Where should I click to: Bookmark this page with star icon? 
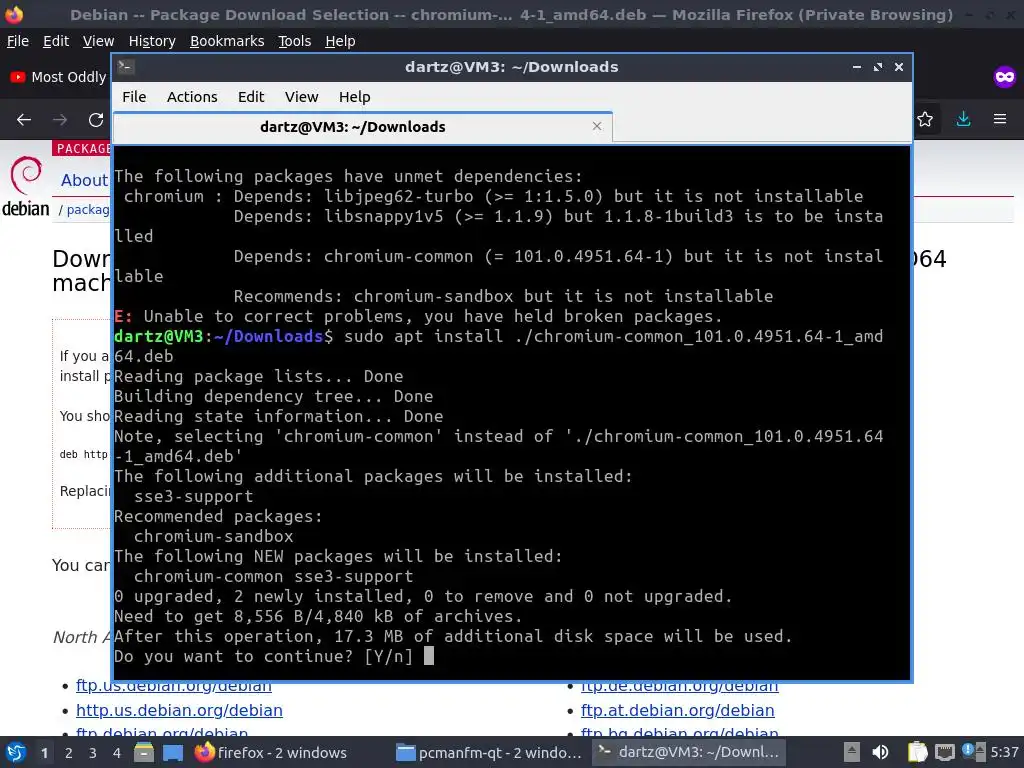925,119
